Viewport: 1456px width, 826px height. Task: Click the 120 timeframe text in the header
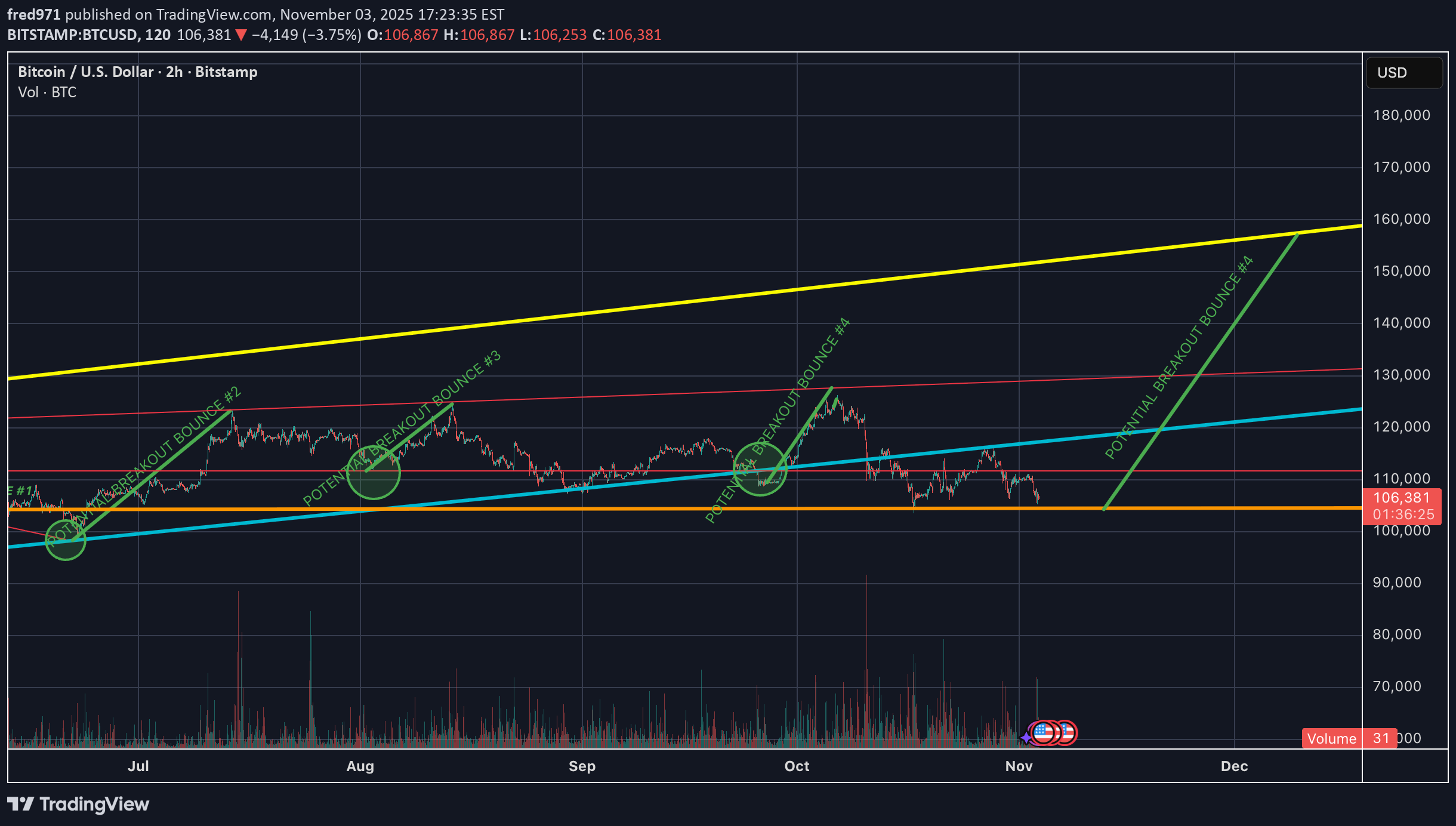pos(160,35)
